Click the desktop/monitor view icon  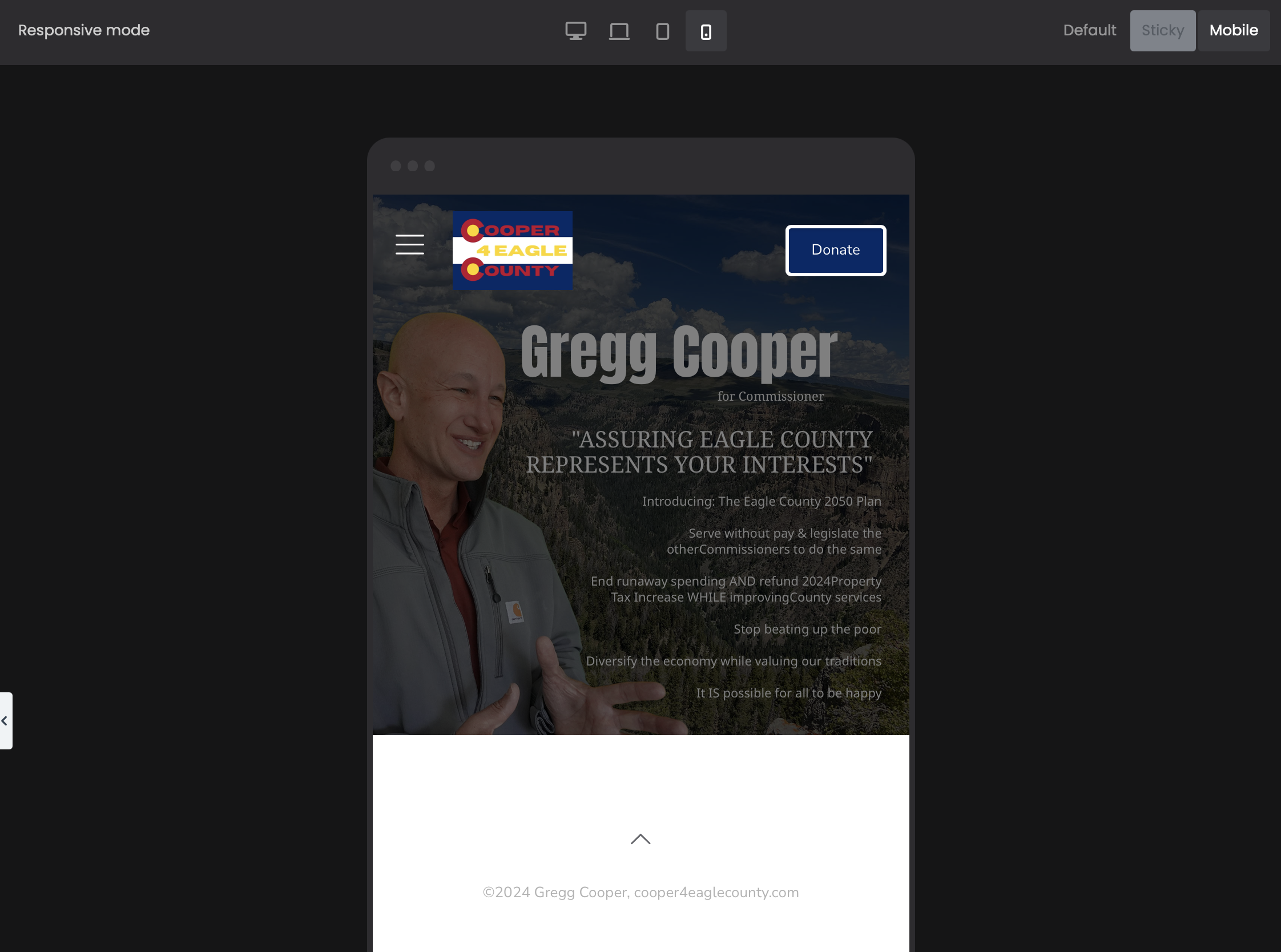(576, 30)
